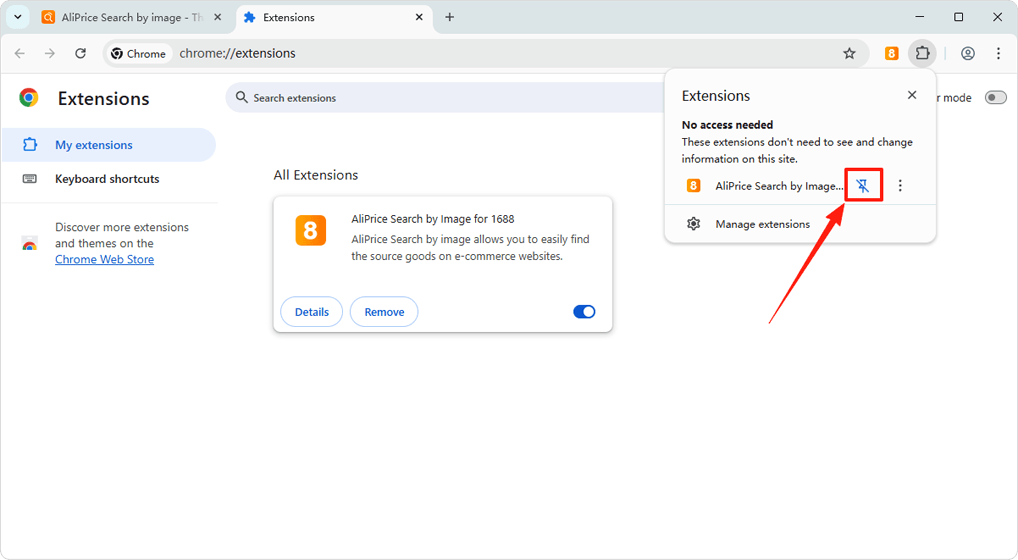The image size is (1018, 560).
Task: Open Details for AliPrice extension
Action: click(x=311, y=312)
